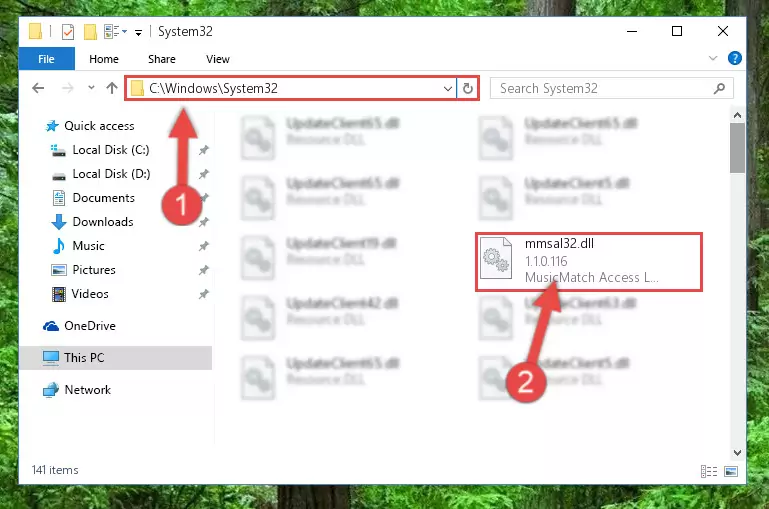Click the New folder quick access icon
This screenshot has height=509, width=769.
(90, 32)
